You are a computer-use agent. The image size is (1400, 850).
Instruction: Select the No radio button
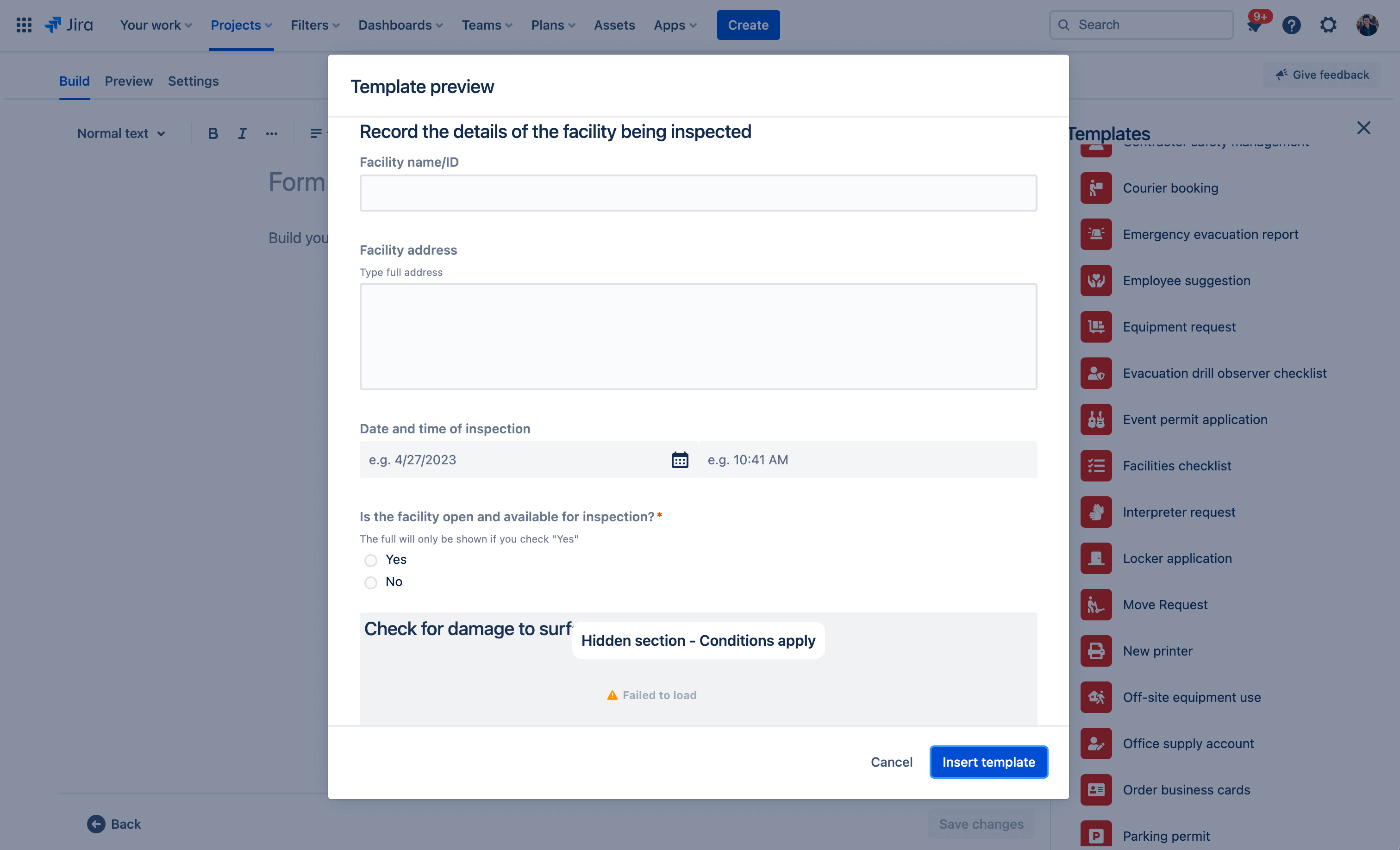click(371, 581)
